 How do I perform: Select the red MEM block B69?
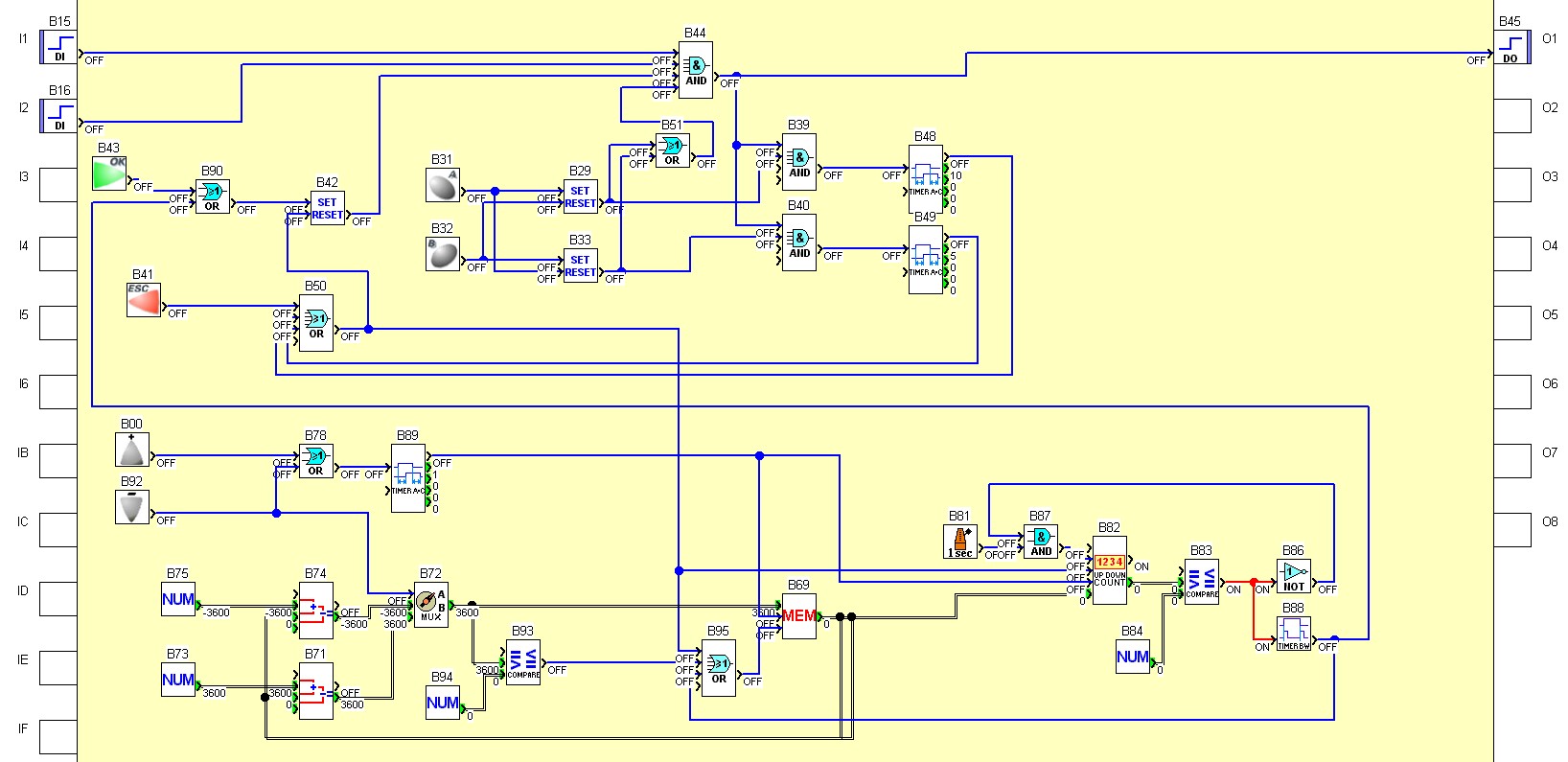point(798,615)
